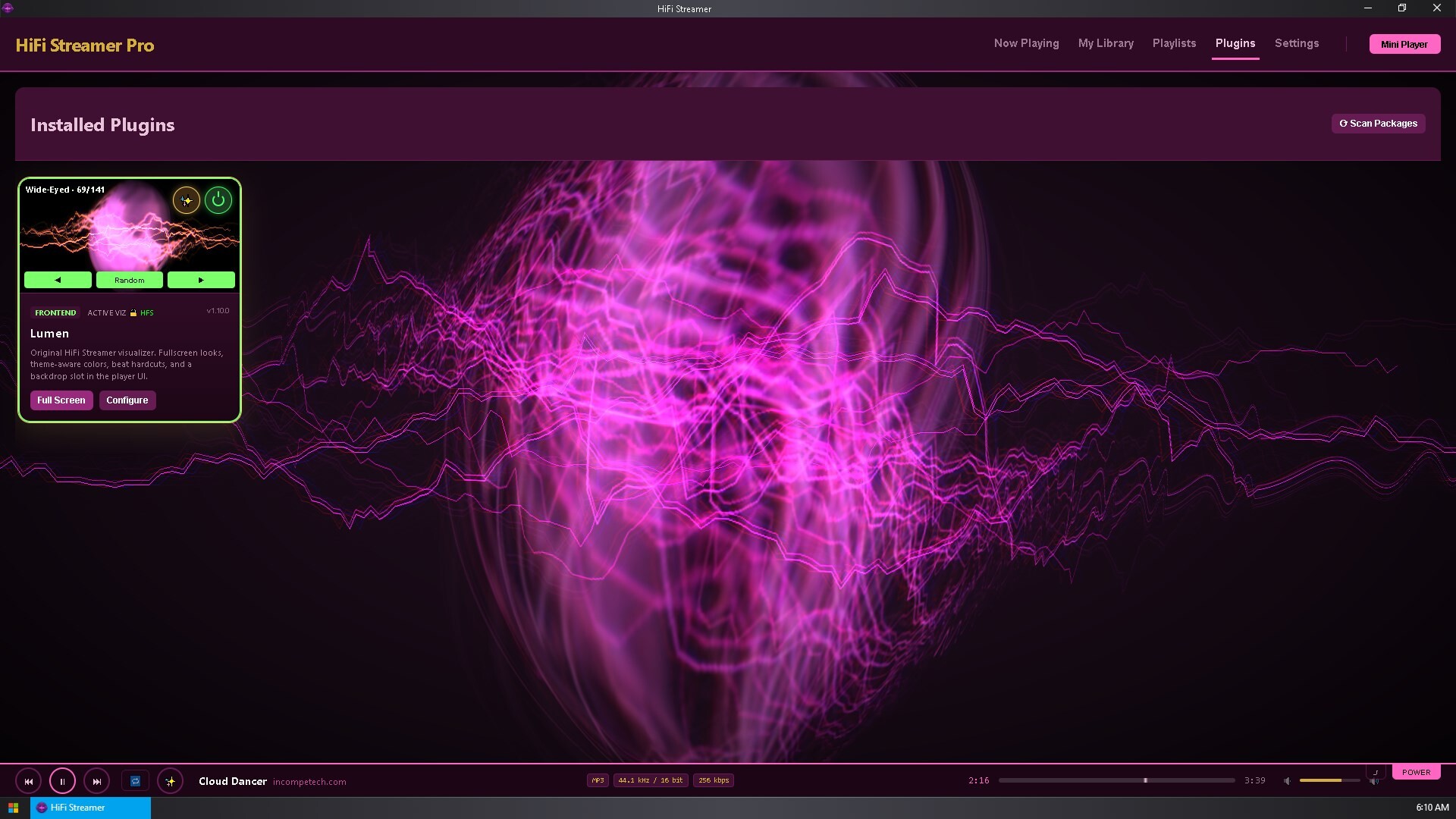Toggle Lumen plugin power button
This screenshot has width=1456, height=819.
click(x=218, y=200)
